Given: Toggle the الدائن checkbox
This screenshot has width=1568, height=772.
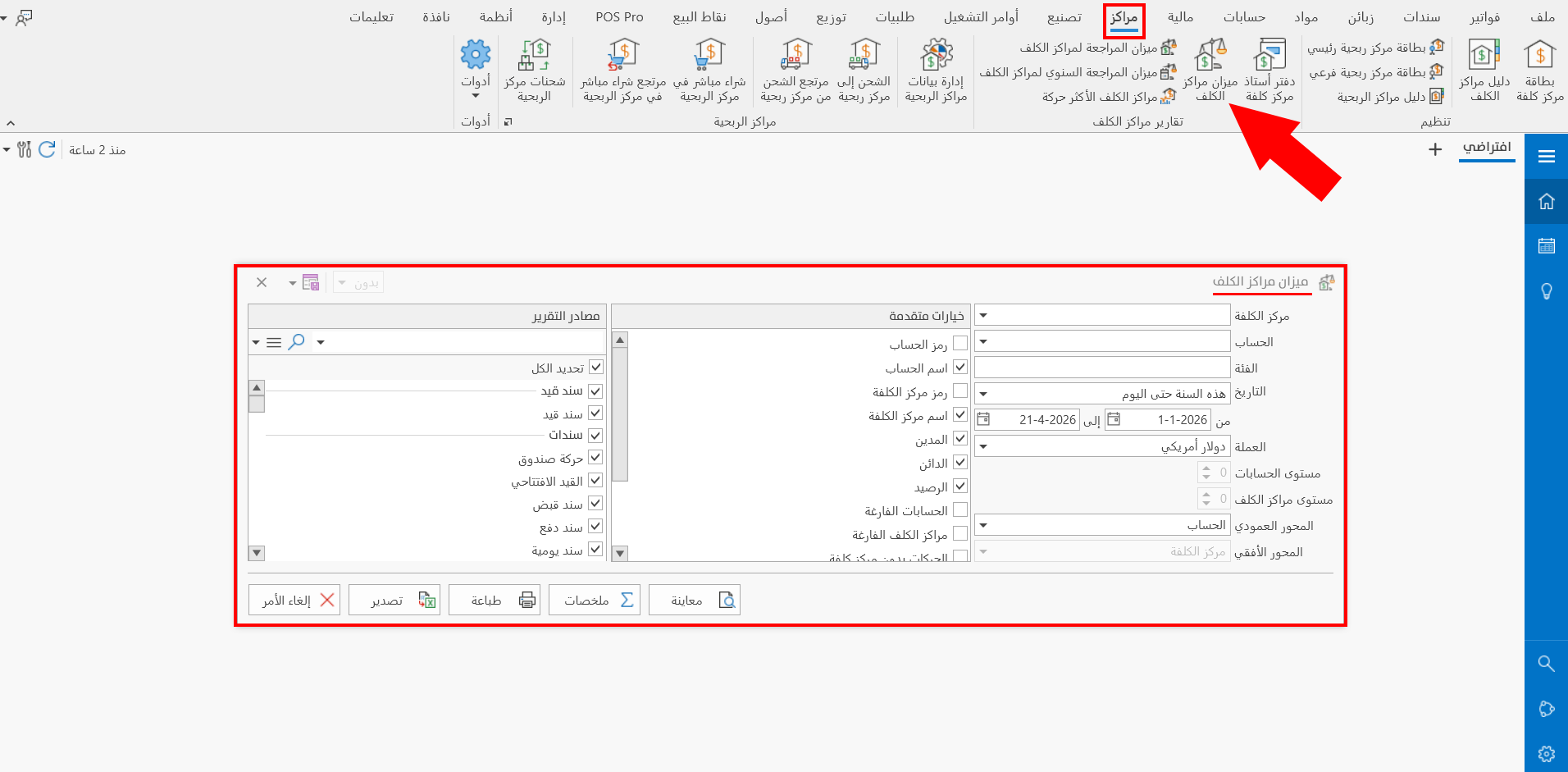Looking at the screenshot, I should coord(960,463).
